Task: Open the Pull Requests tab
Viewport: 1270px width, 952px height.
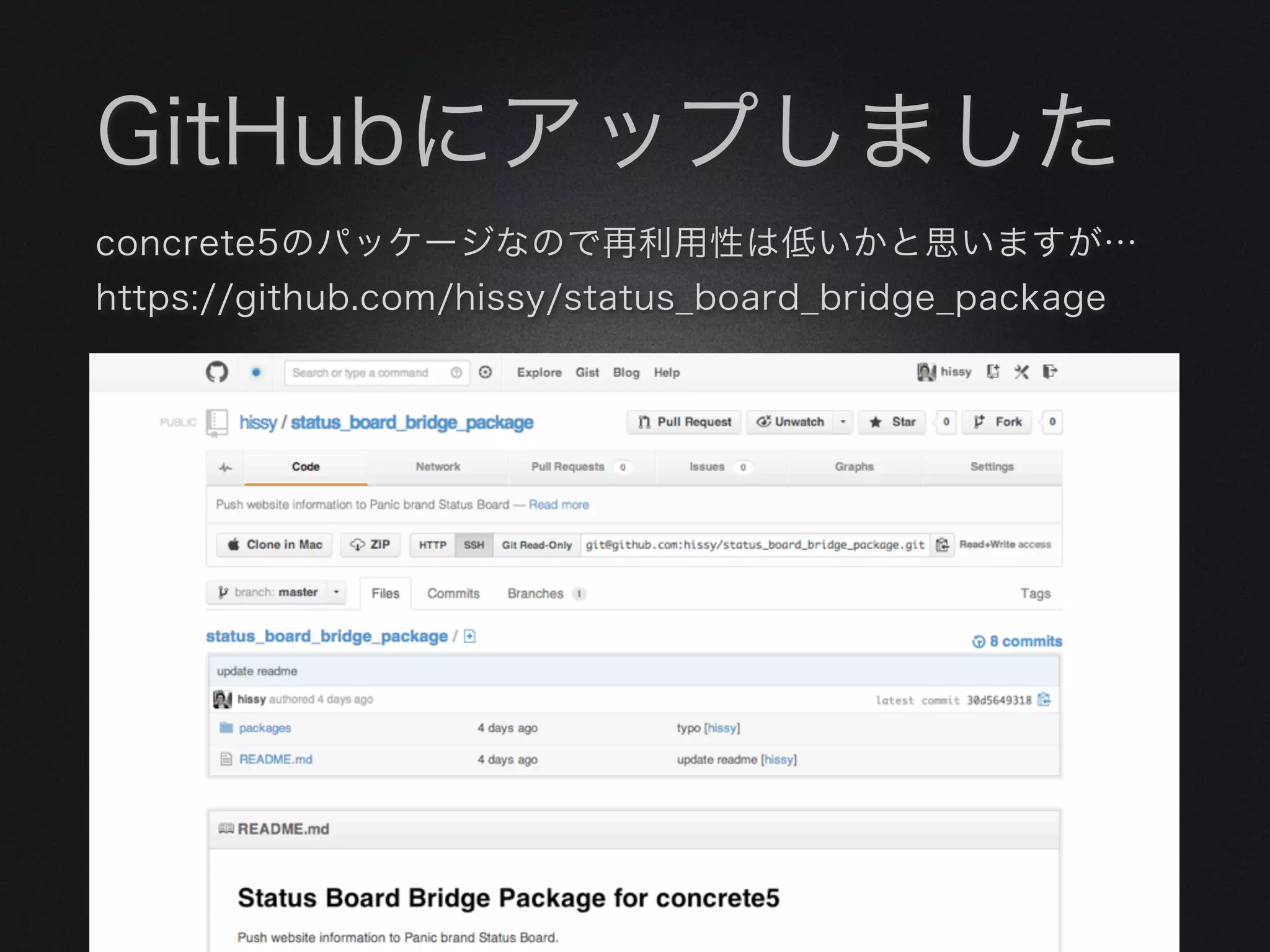Action: 581,467
